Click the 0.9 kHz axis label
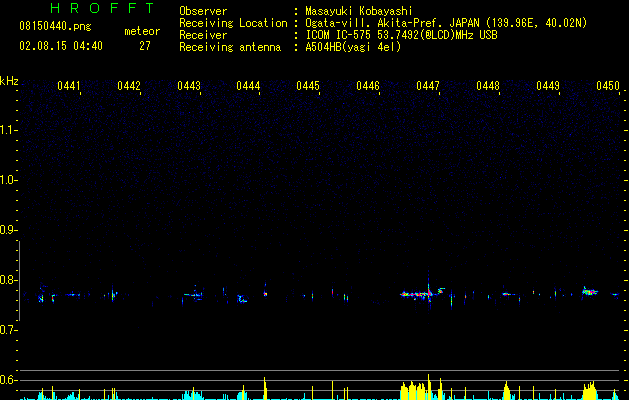This screenshot has height=400, width=629. click(9, 230)
